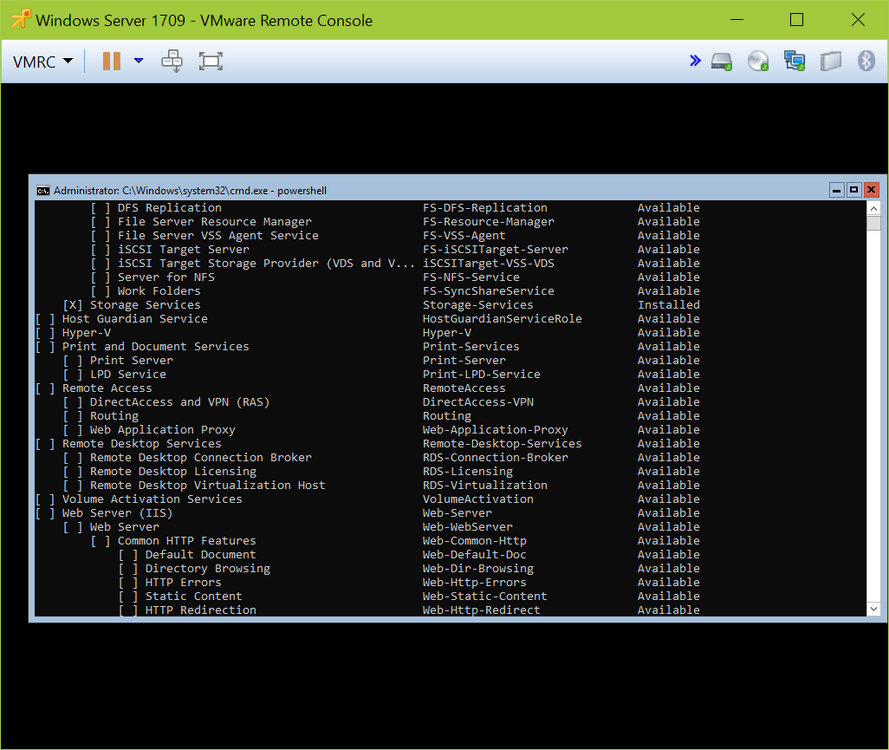The image size is (889, 750).
Task: Click the 'Hyper-V' display name
Action: pos(86,333)
